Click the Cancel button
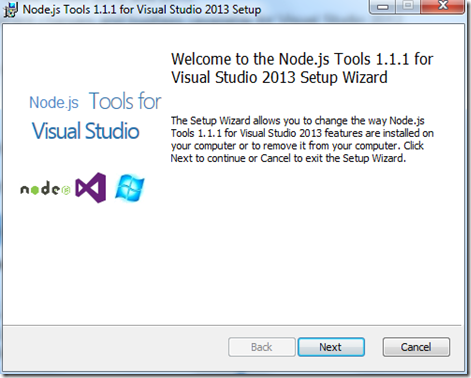Screen dimensions: 471x378 [416, 347]
